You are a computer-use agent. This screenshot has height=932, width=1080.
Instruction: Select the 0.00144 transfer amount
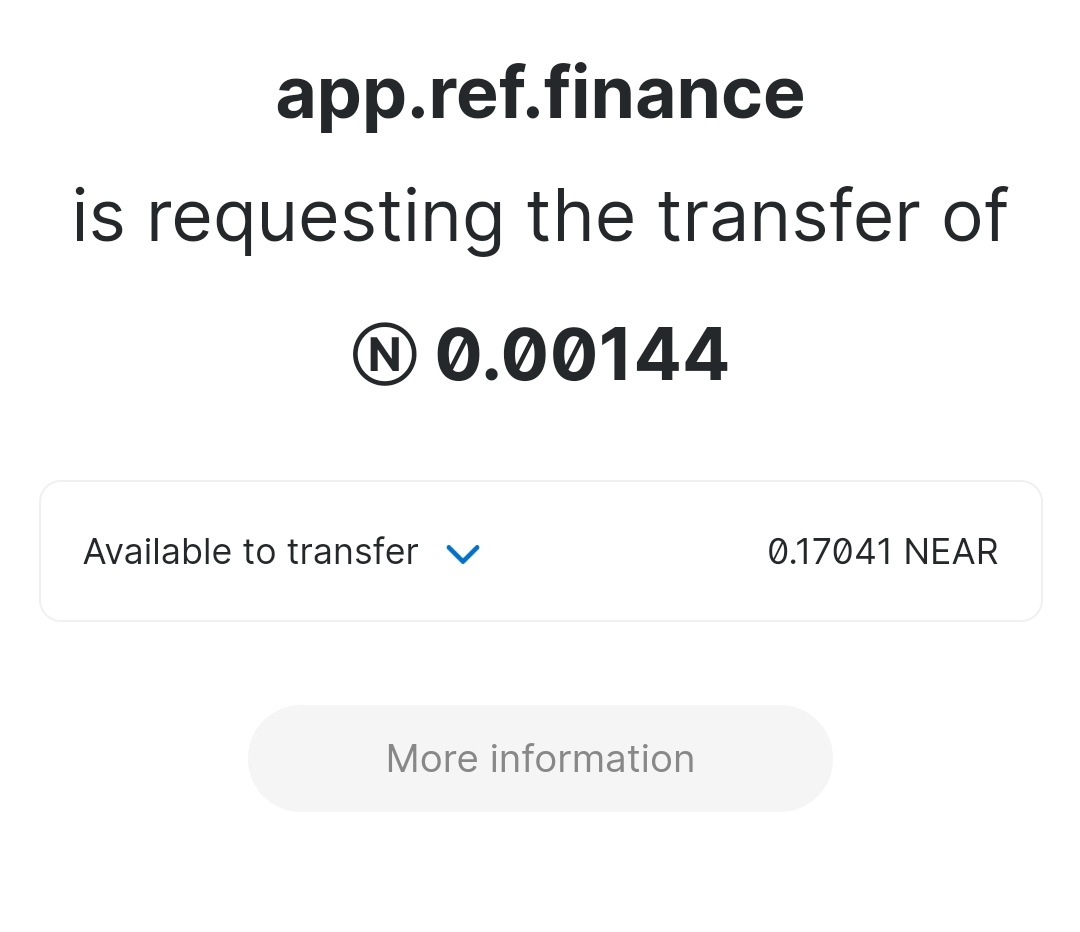point(582,356)
